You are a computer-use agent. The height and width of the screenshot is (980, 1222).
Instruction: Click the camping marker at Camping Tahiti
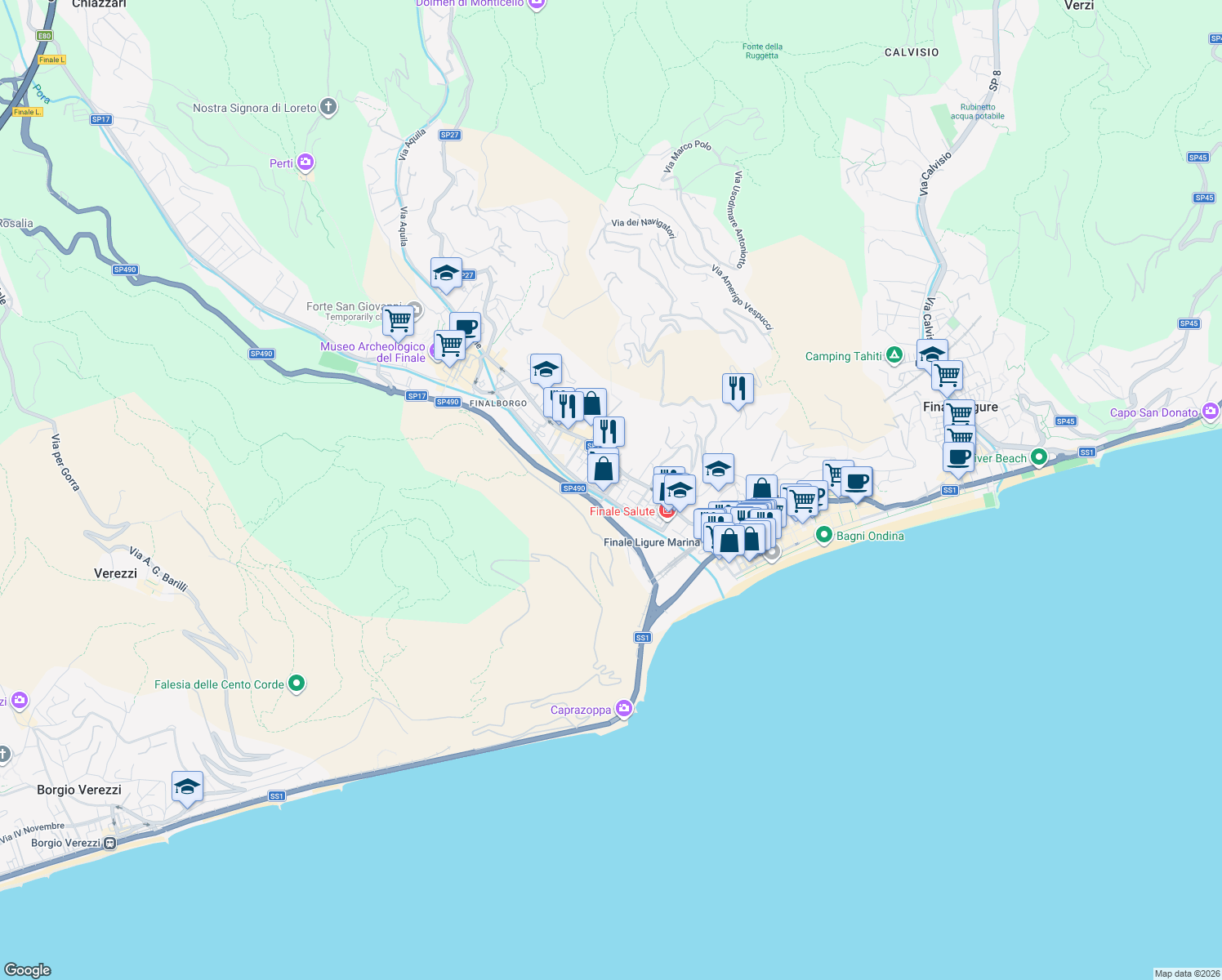(x=894, y=354)
